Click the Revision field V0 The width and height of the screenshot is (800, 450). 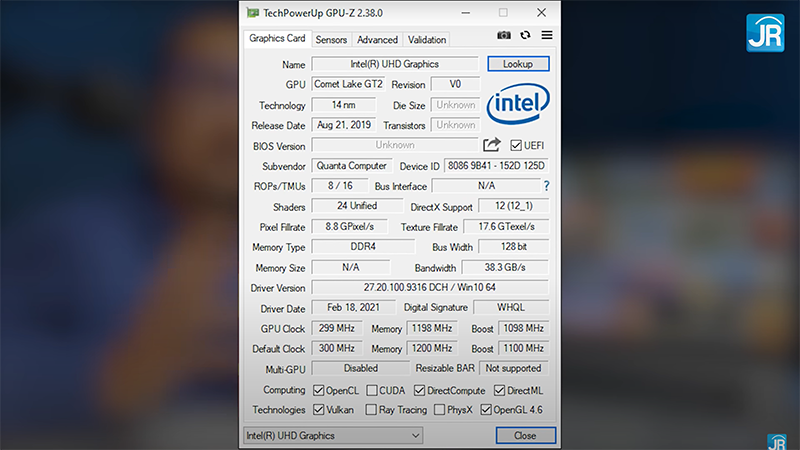click(x=455, y=84)
